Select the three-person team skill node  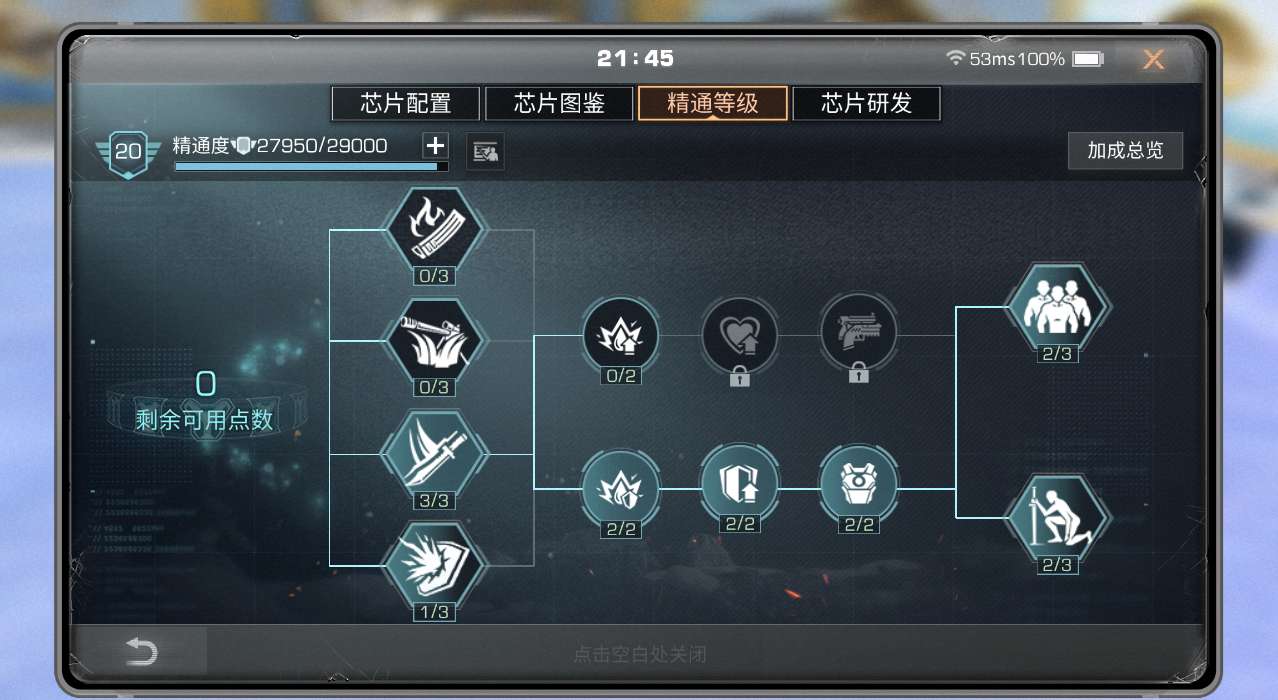pos(1057,307)
